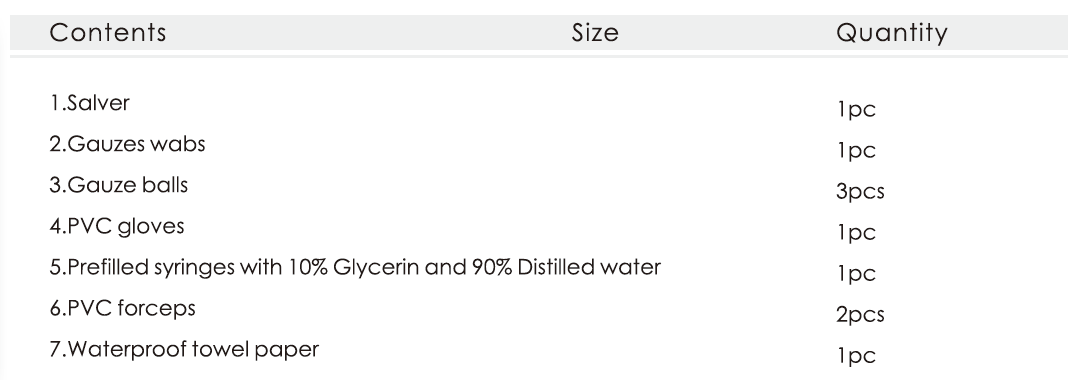
Task: Select the 1.Salver item text
Action: [x=89, y=103]
